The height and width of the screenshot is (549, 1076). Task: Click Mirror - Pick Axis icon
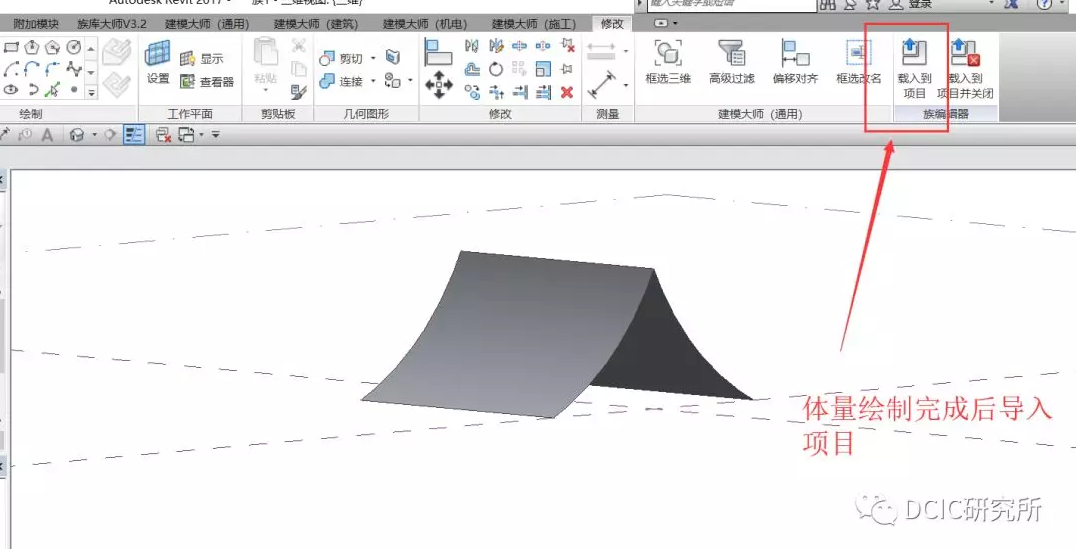click(x=471, y=46)
